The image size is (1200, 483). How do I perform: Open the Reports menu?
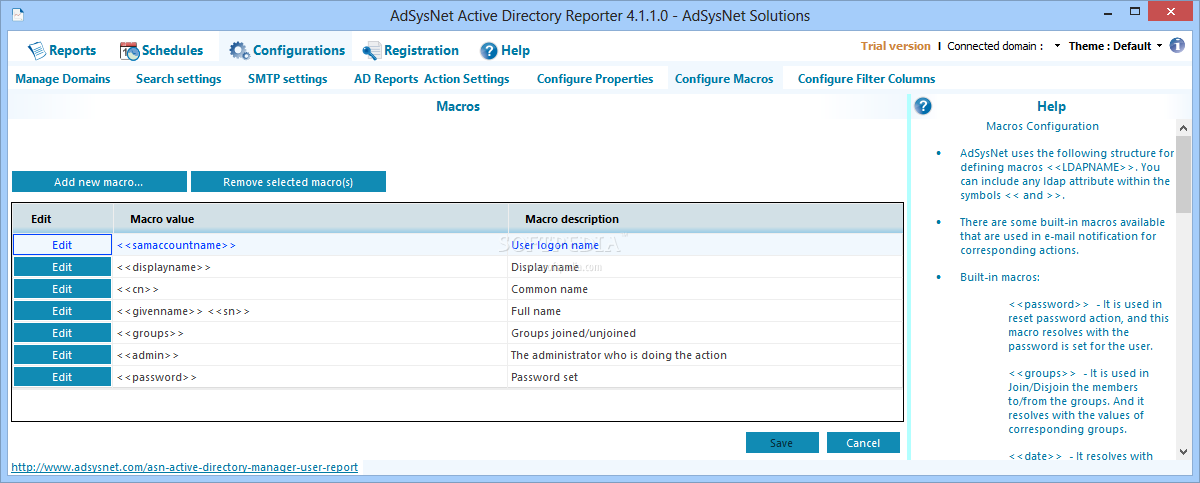(x=61, y=50)
